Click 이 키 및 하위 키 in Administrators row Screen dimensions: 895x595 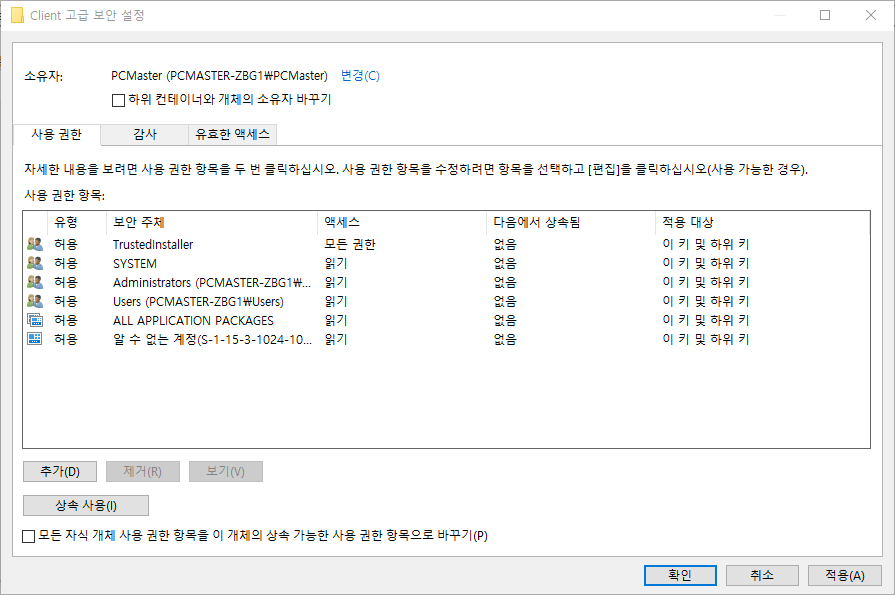[x=705, y=282]
